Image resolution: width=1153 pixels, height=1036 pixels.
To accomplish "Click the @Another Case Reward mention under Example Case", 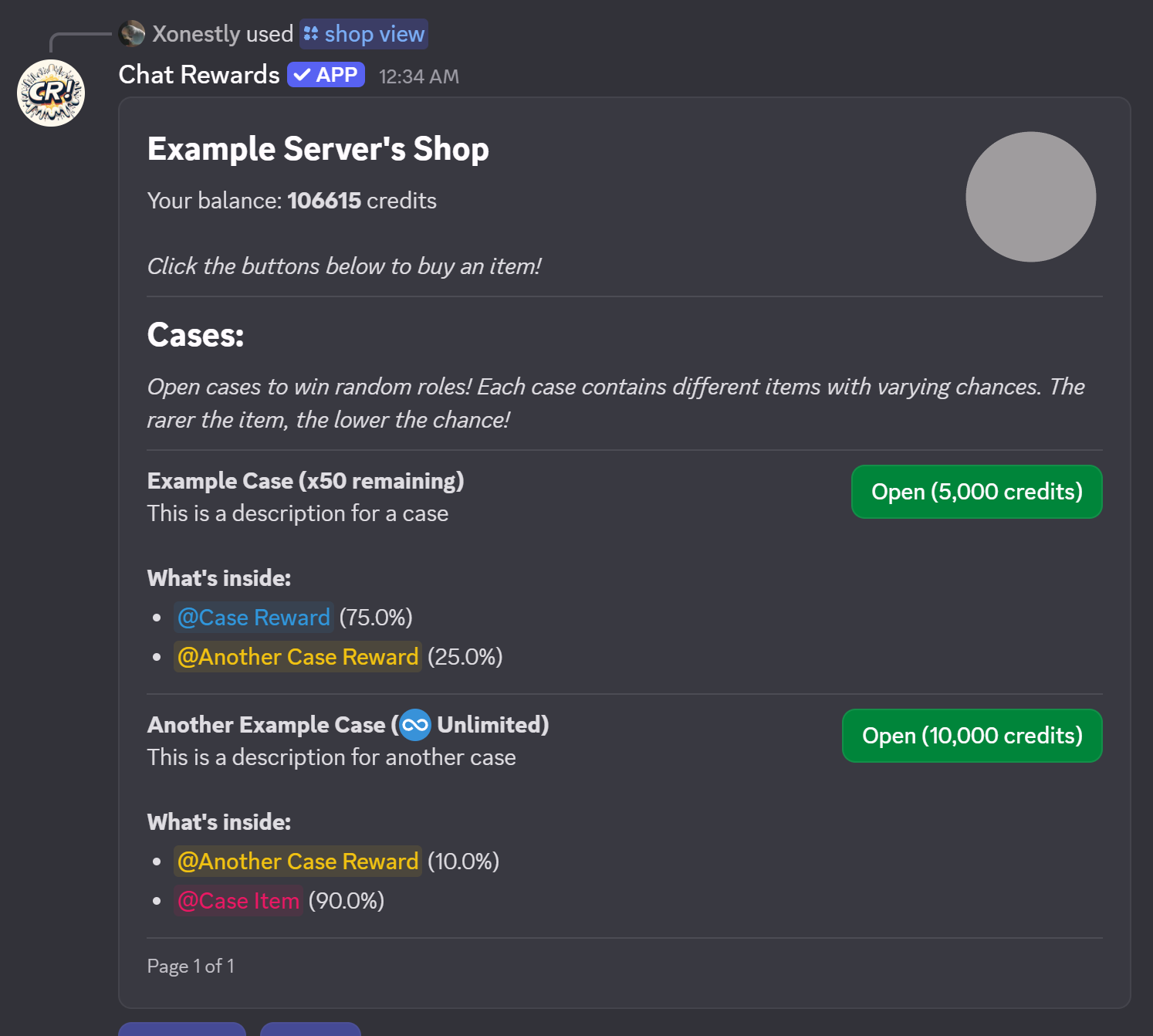I will coord(297,657).
